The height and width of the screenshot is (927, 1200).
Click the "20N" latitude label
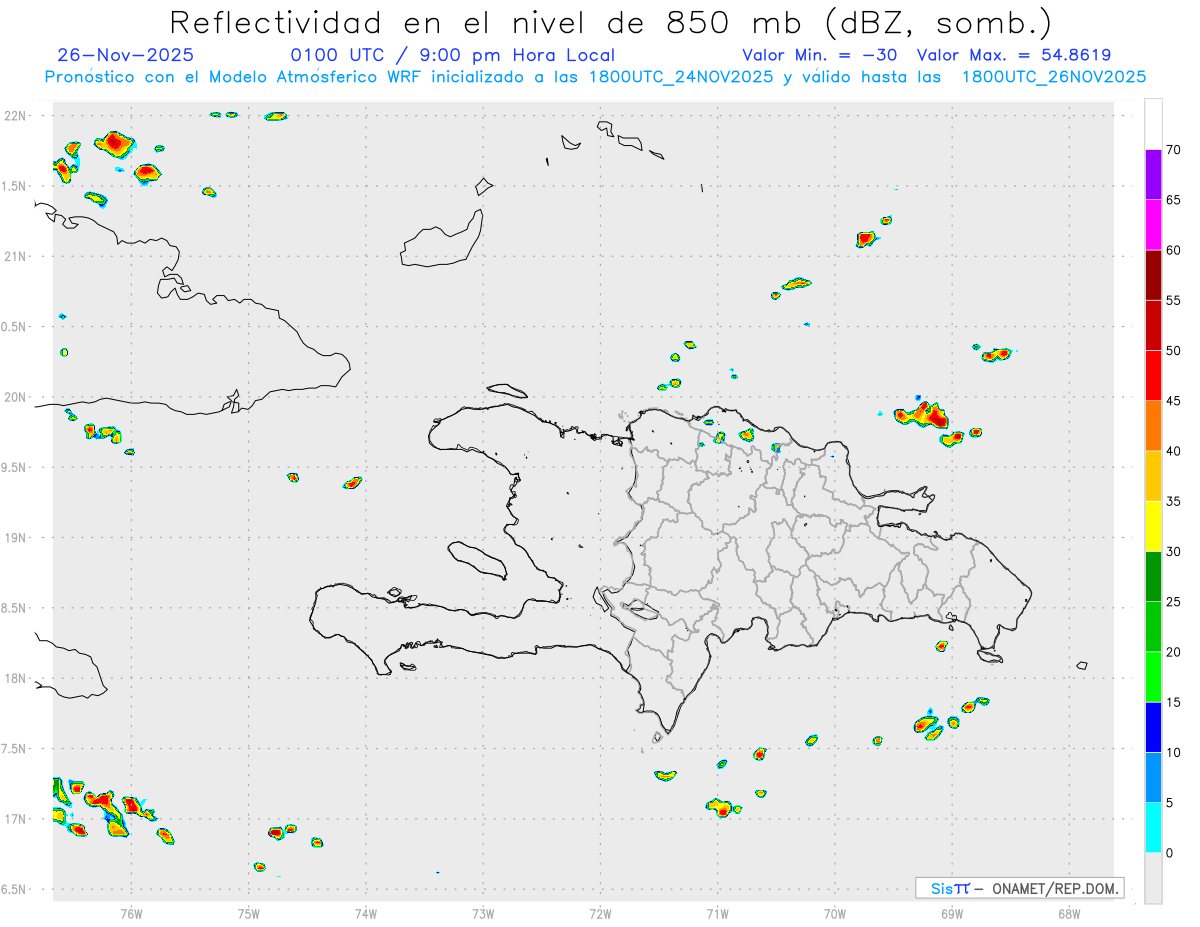pyautogui.click(x=17, y=397)
